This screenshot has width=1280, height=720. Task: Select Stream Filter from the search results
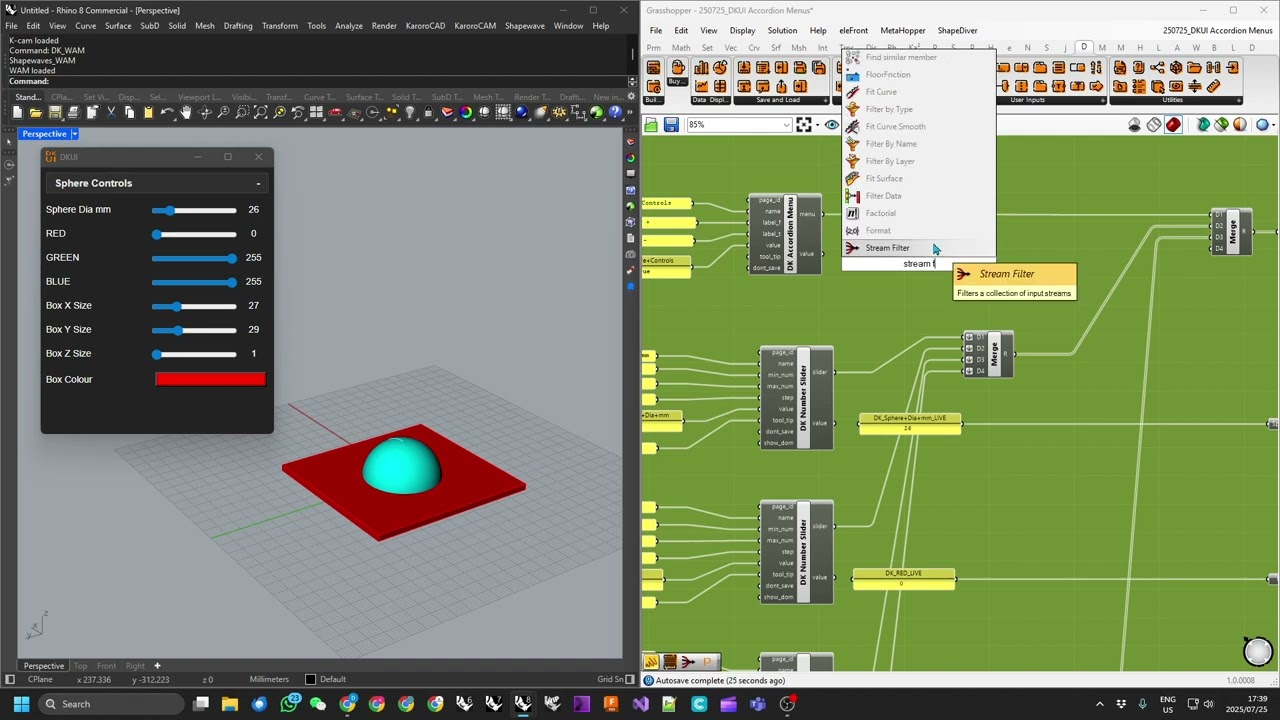pos(887,248)
